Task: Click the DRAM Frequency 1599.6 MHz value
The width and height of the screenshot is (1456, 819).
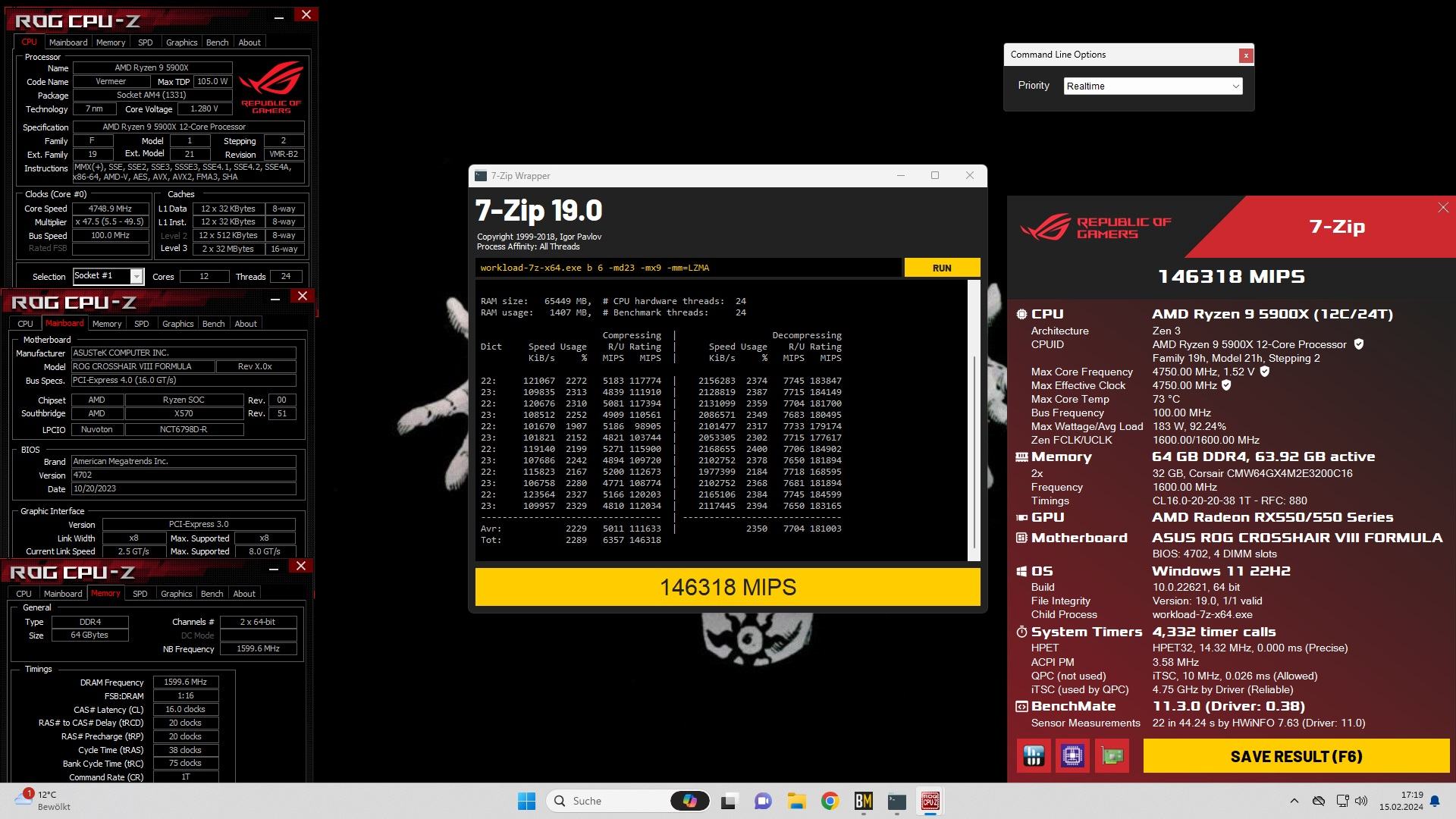Action: [185, 682]
